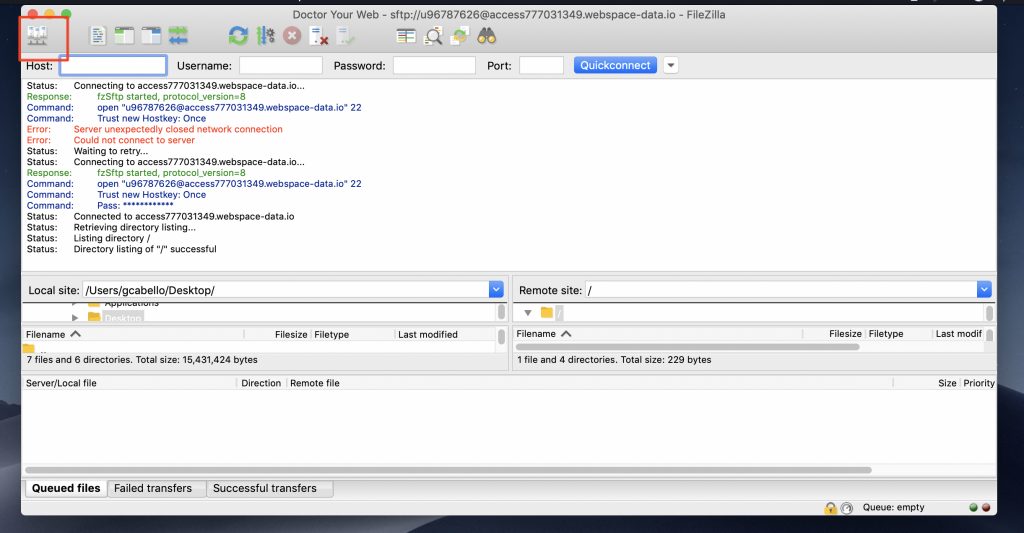Image resolution: width=1024 pixels, height=533 pixels.
Task: Open the Site Manager icon
Action: tap(37, 36)
